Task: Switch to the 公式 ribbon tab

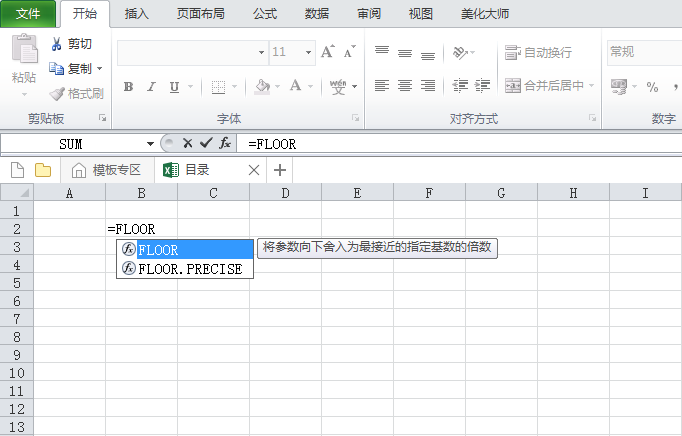Action: pyautogui.click(x=265, y=14)
